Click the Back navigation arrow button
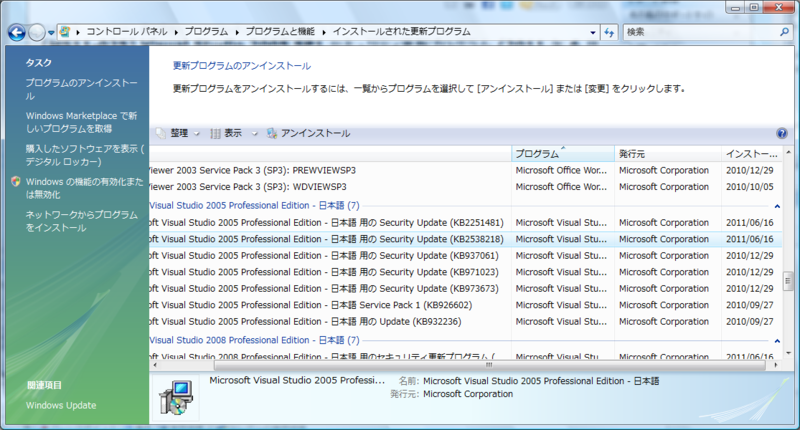This screenshot has height=430, width=800. click(16, 33)
